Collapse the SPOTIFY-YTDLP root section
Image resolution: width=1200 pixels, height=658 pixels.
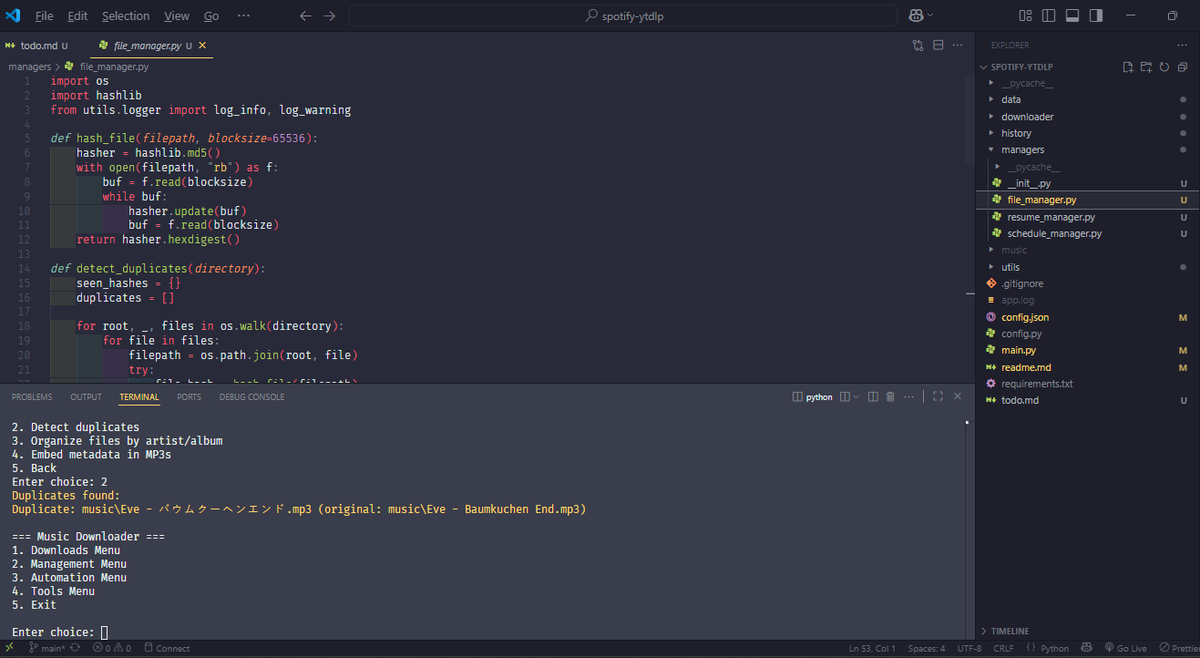tap(1019, 67)
